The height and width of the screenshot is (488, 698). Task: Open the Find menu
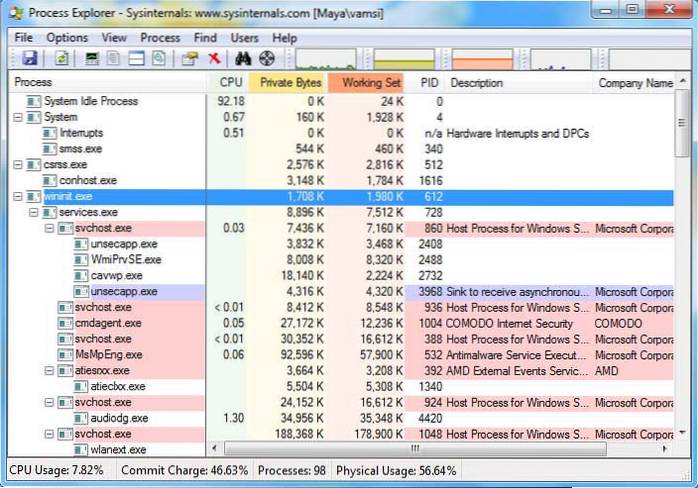pos(205,38)
